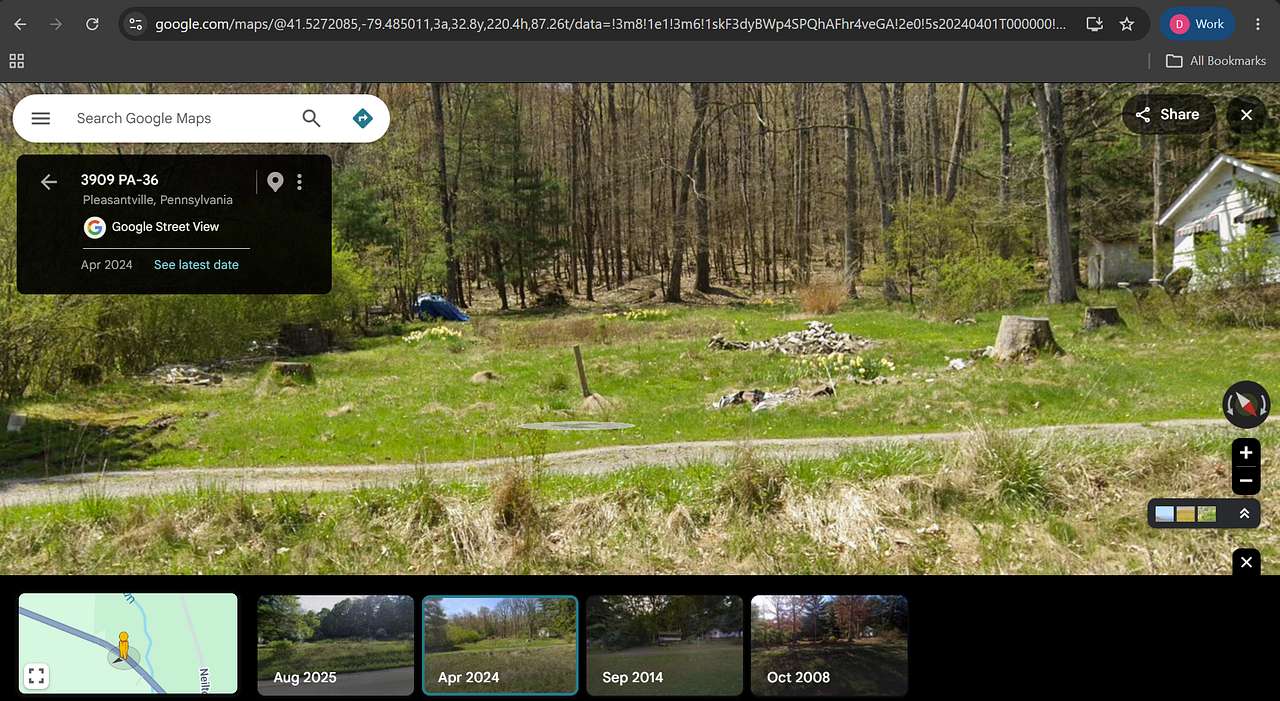Click the 3909 PA-36 address title

point(120,180)
